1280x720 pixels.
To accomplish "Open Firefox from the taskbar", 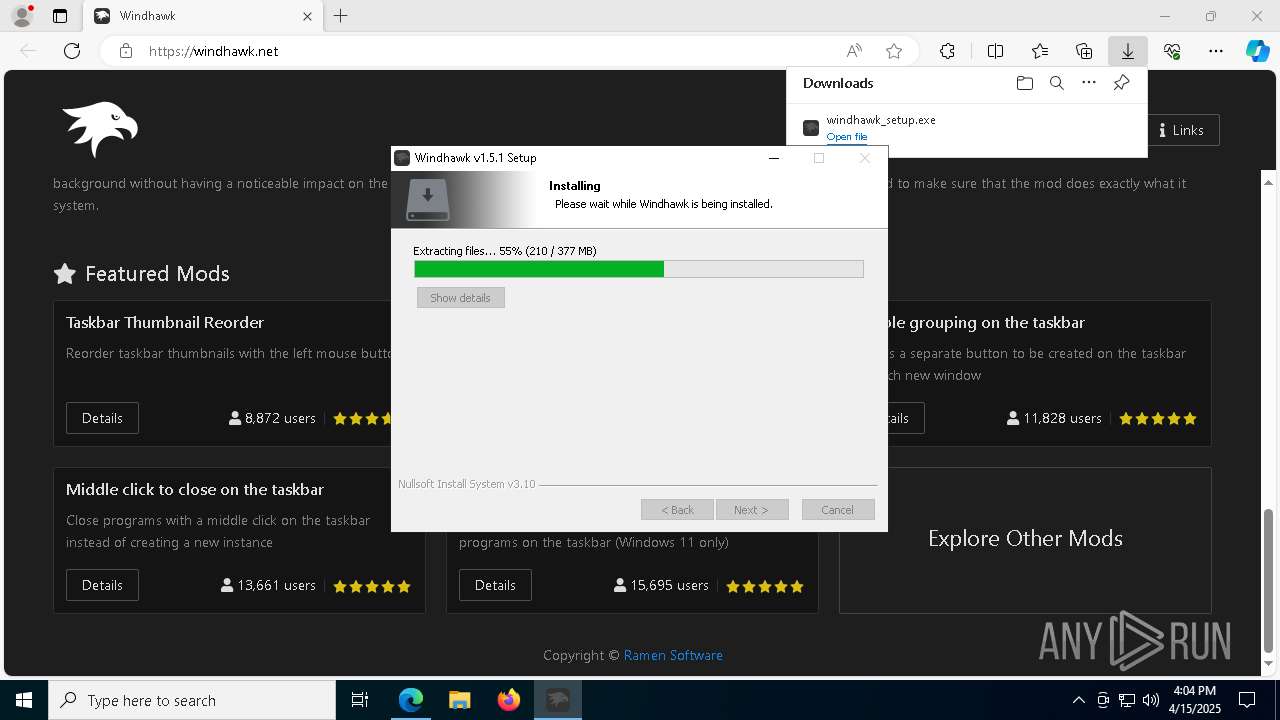I will pos(509,700).
